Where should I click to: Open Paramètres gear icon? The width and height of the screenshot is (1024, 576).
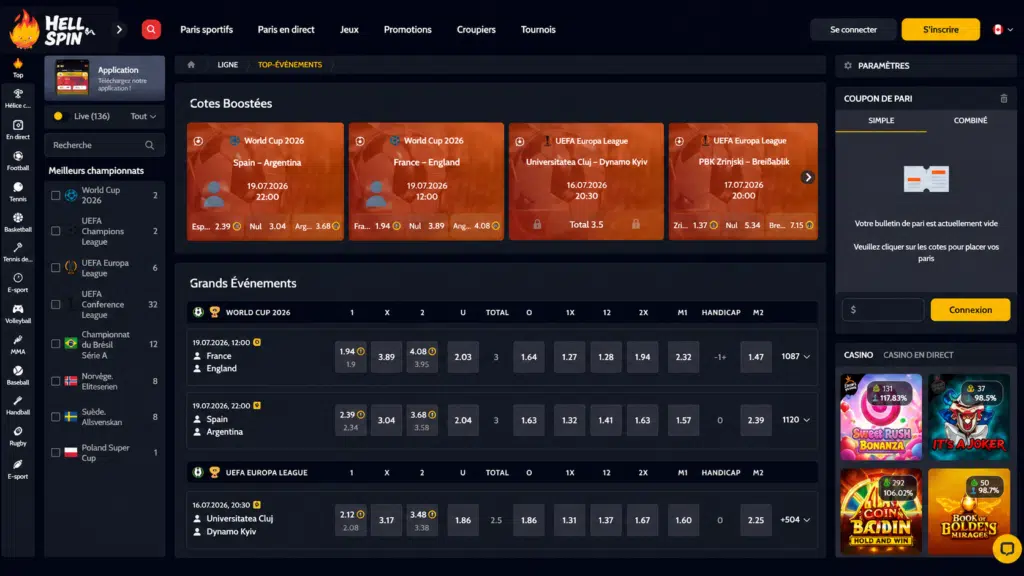coord(848,65)
